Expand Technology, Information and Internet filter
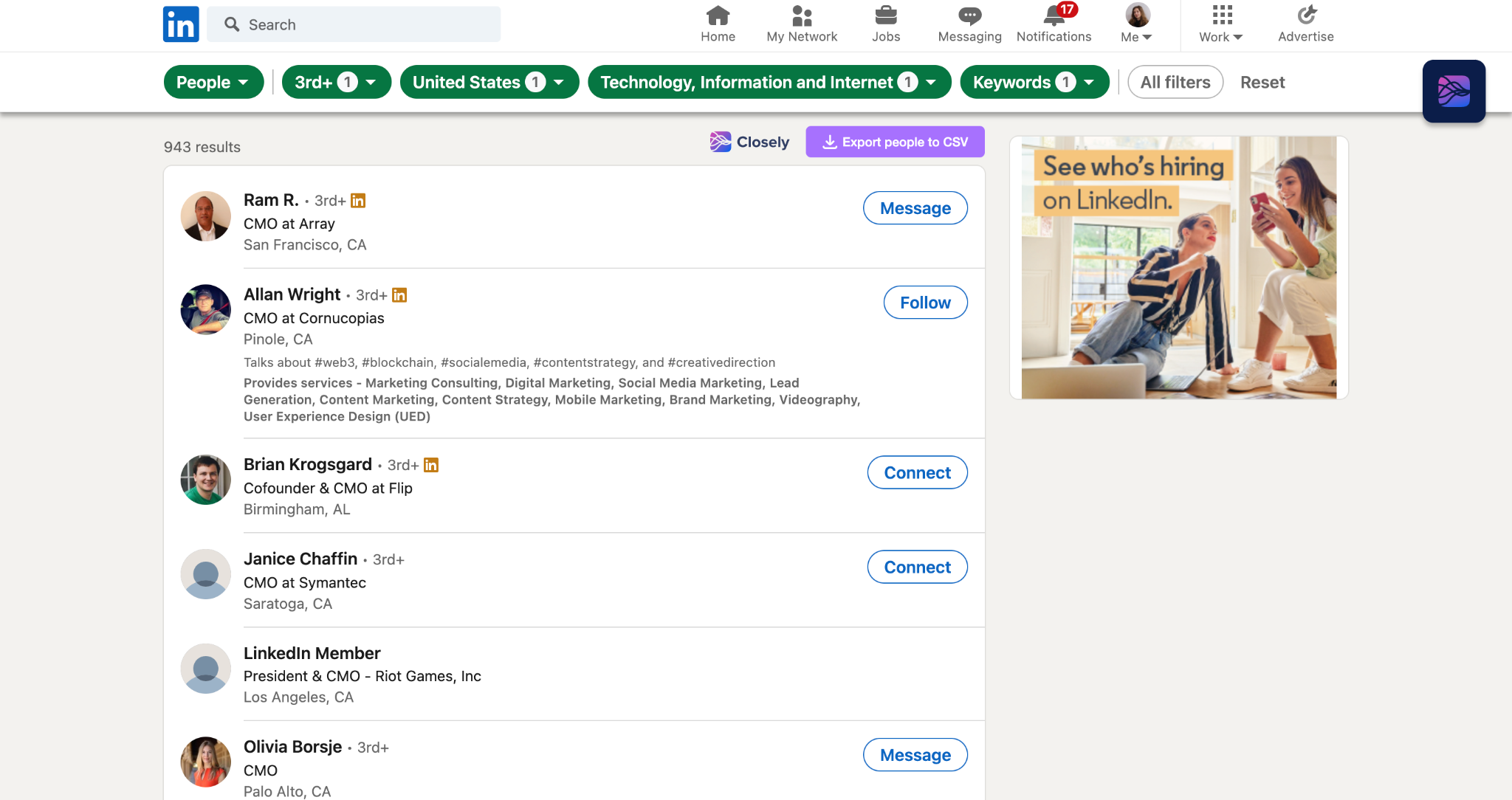The height and width of the screenshot is (800, 1512). click(x=769, y=82)
